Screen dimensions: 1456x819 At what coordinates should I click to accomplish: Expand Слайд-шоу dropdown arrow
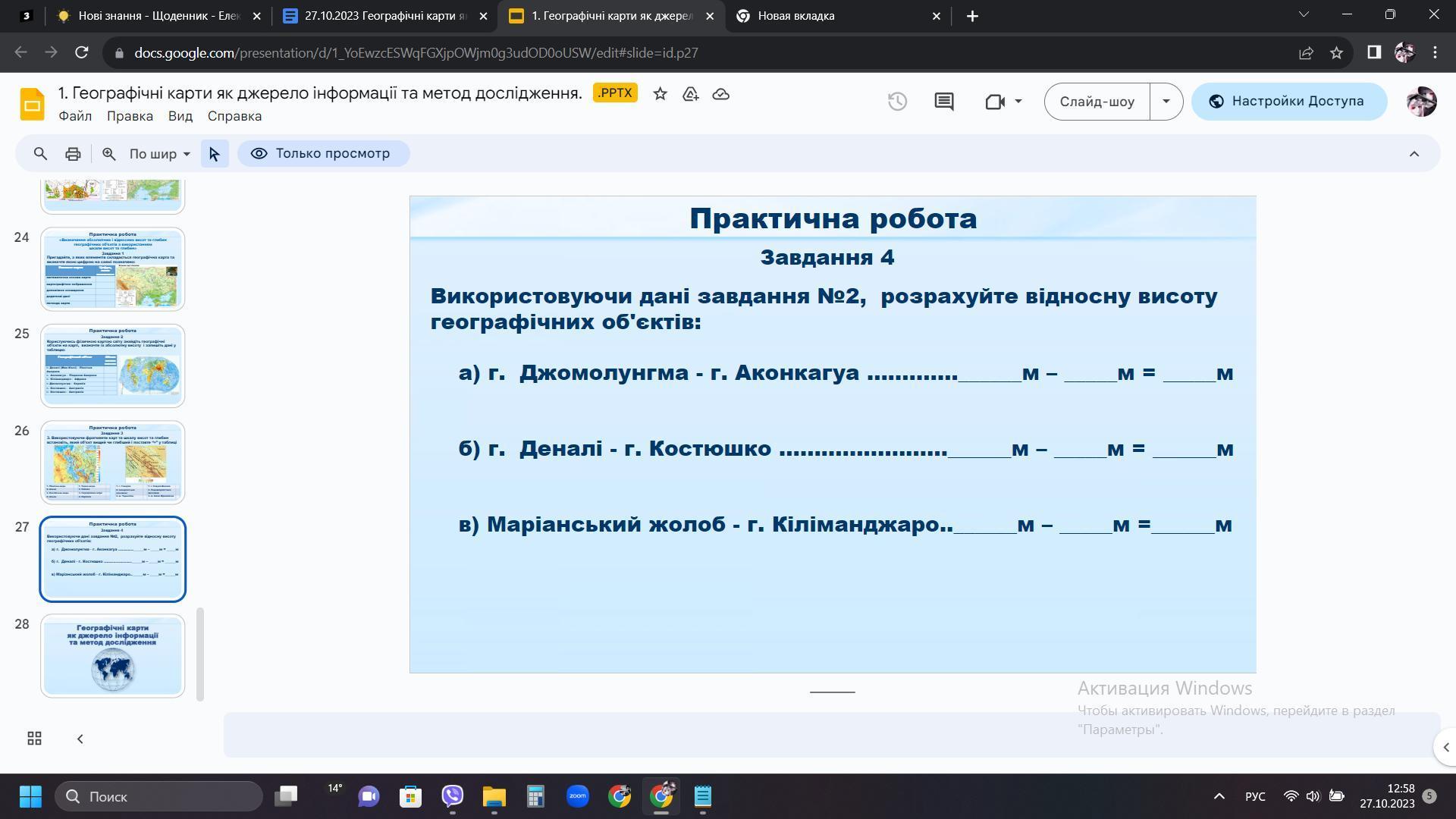click(x=1166, y=102)
